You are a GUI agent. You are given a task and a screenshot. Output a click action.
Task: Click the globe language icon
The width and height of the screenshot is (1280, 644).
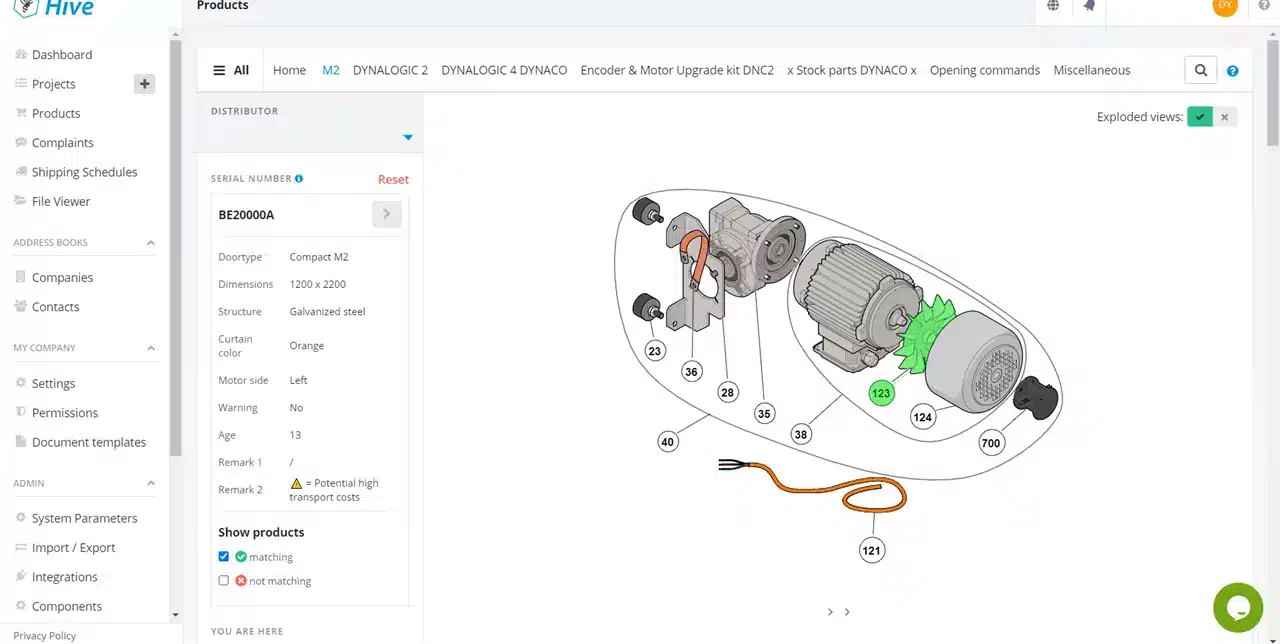click(1053, 6)
